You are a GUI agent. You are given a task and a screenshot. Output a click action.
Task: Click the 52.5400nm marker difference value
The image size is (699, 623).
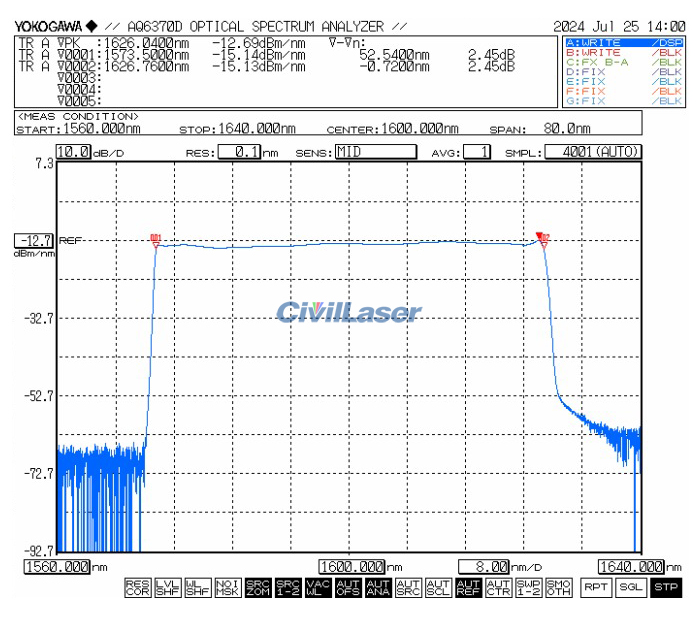(394, 55)
